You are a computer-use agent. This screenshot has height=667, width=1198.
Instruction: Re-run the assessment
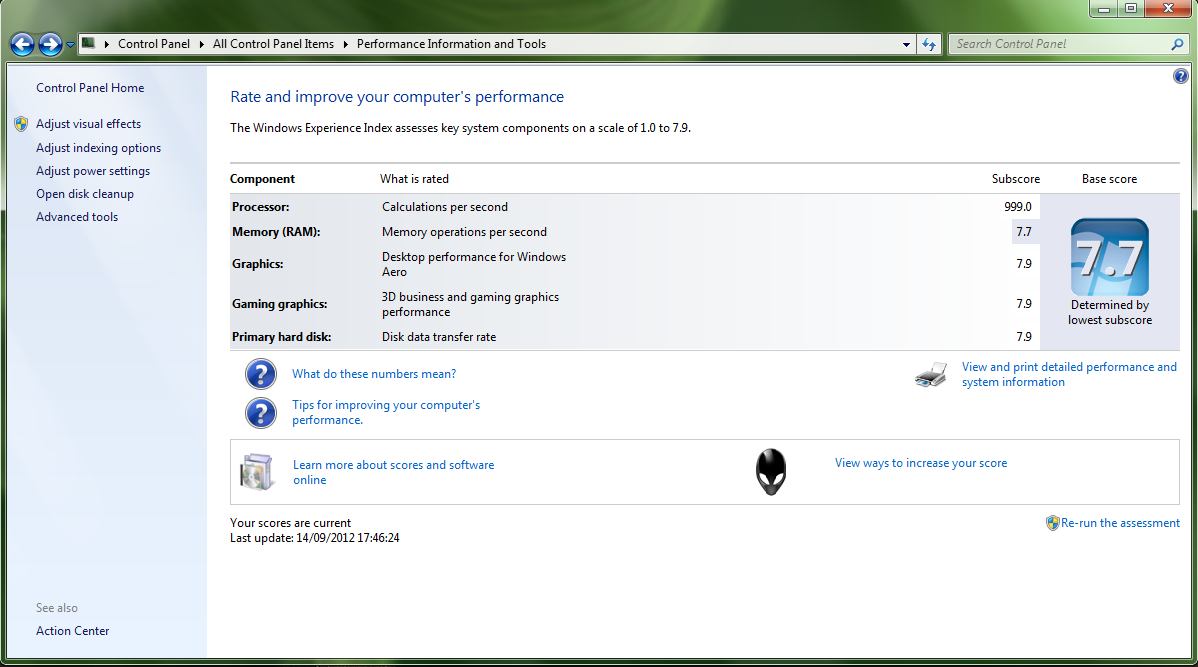[x=1120, y=523]
